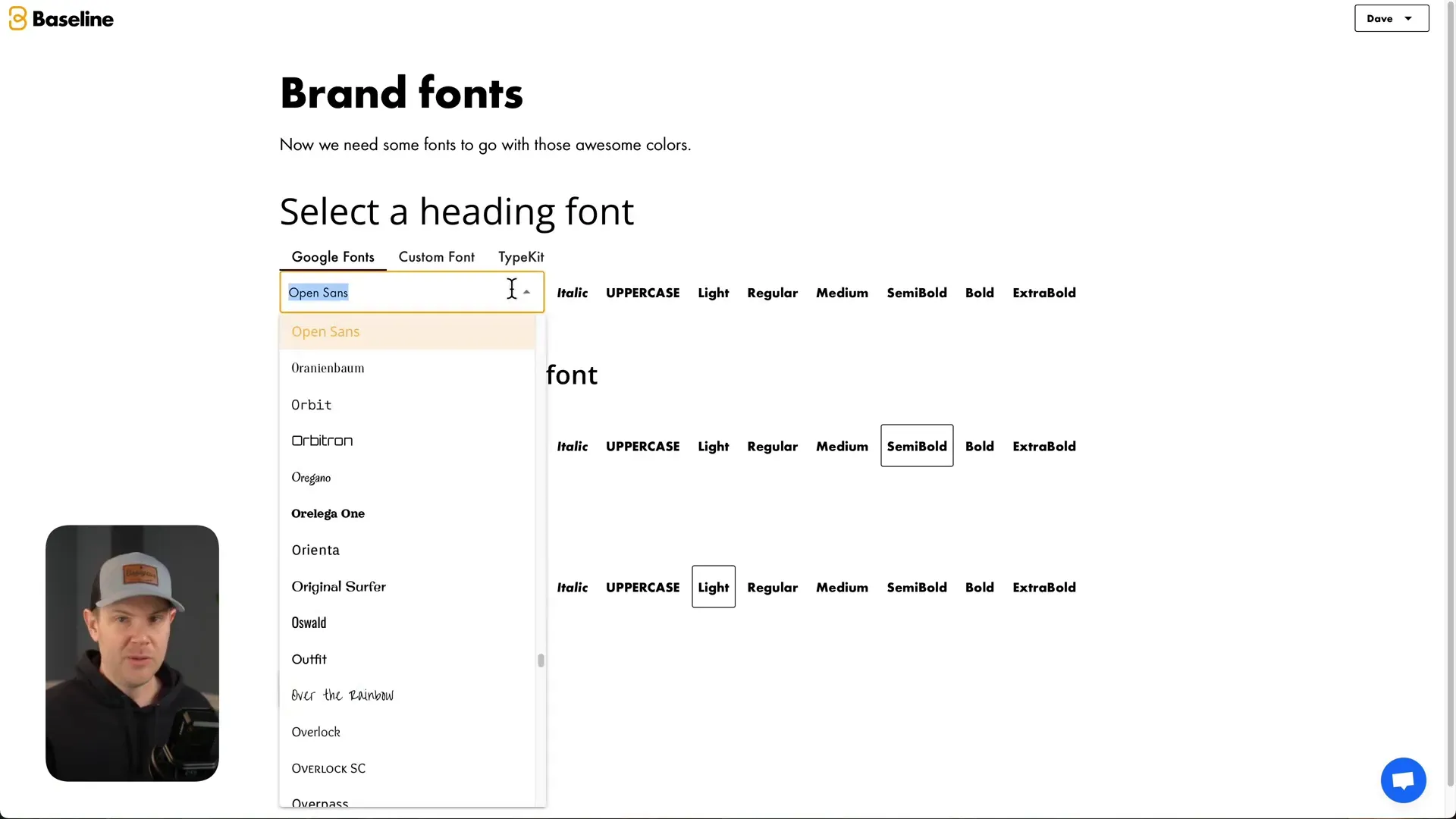
Task: Select Regular in the Light-selected row
Action: tap(772, 587)
